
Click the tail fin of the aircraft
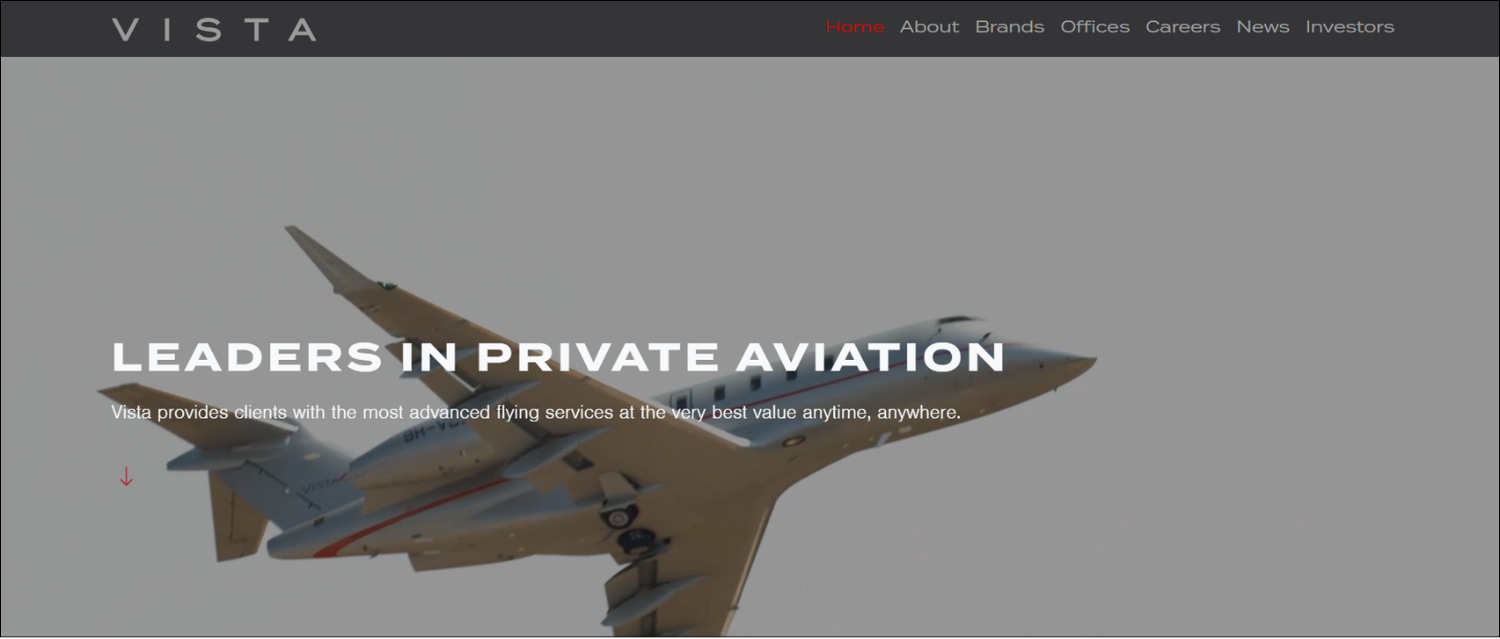[238, 515]
